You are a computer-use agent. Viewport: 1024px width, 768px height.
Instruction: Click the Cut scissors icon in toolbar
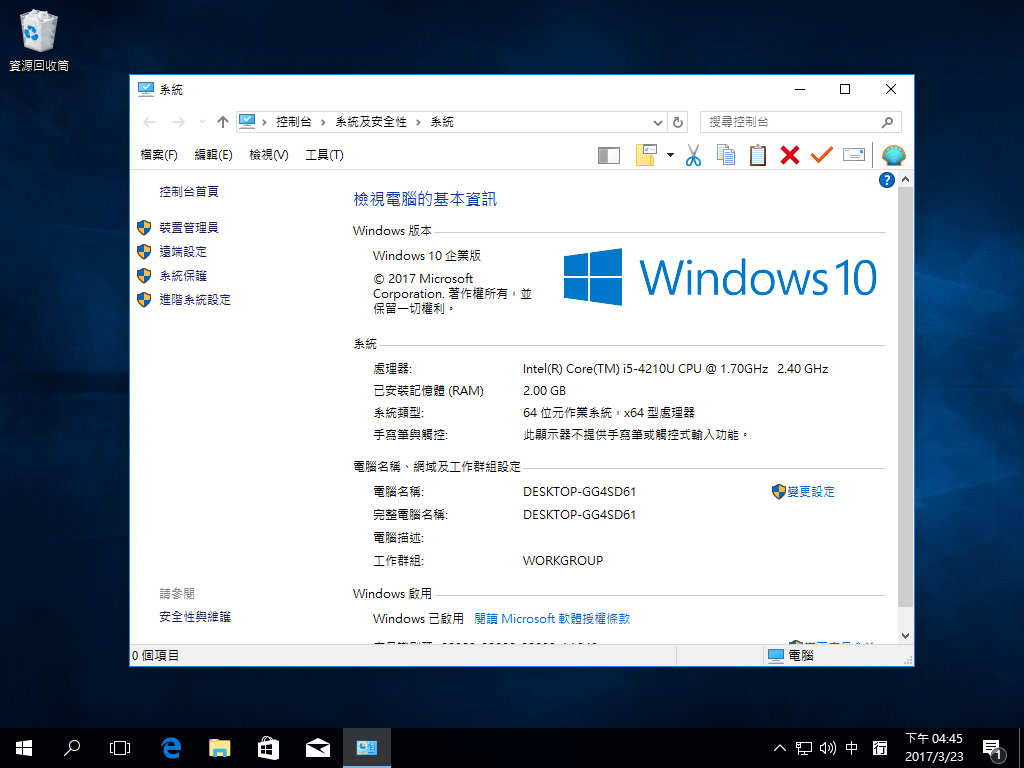(694, 155)
